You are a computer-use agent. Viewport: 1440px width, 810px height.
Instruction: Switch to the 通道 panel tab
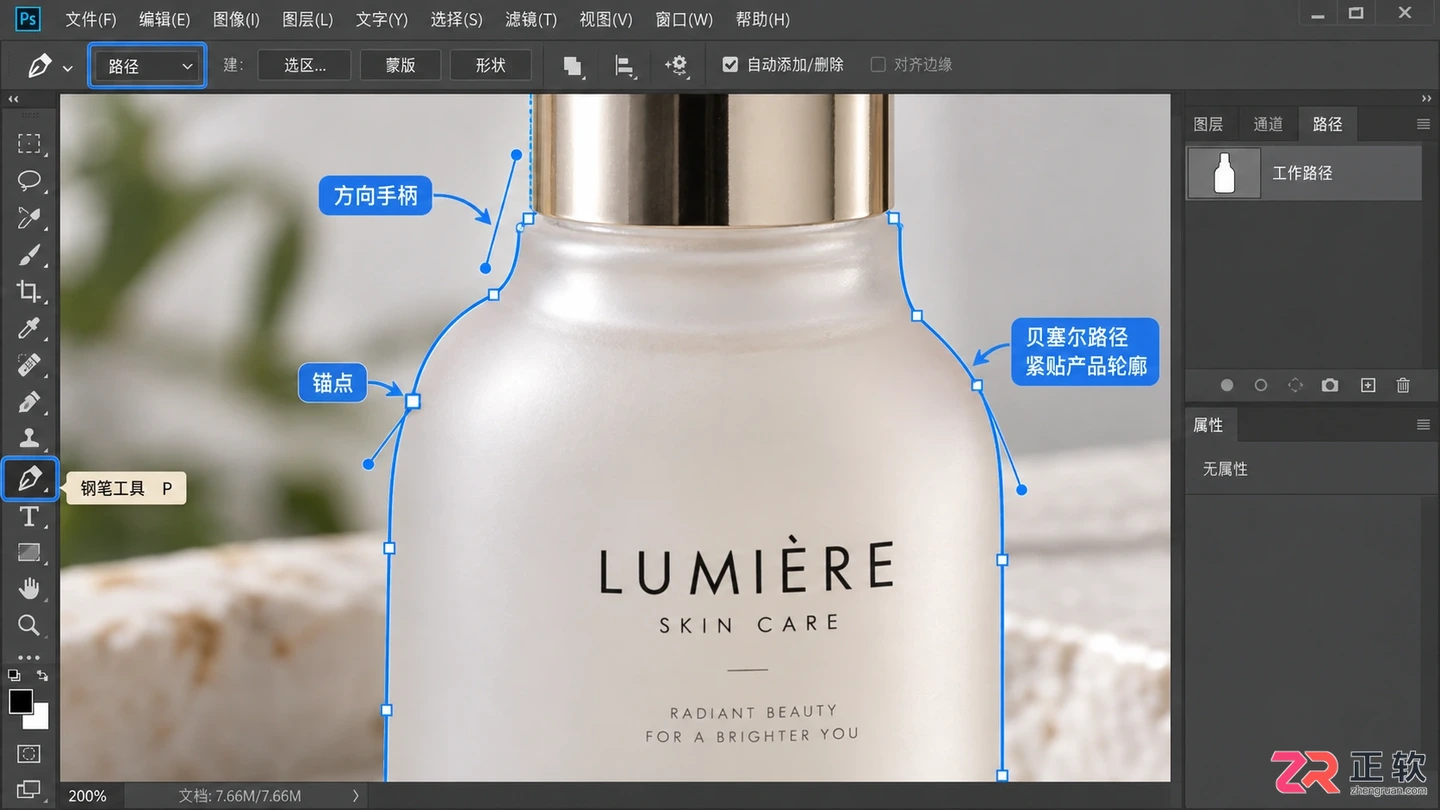tap(1268, 124)
